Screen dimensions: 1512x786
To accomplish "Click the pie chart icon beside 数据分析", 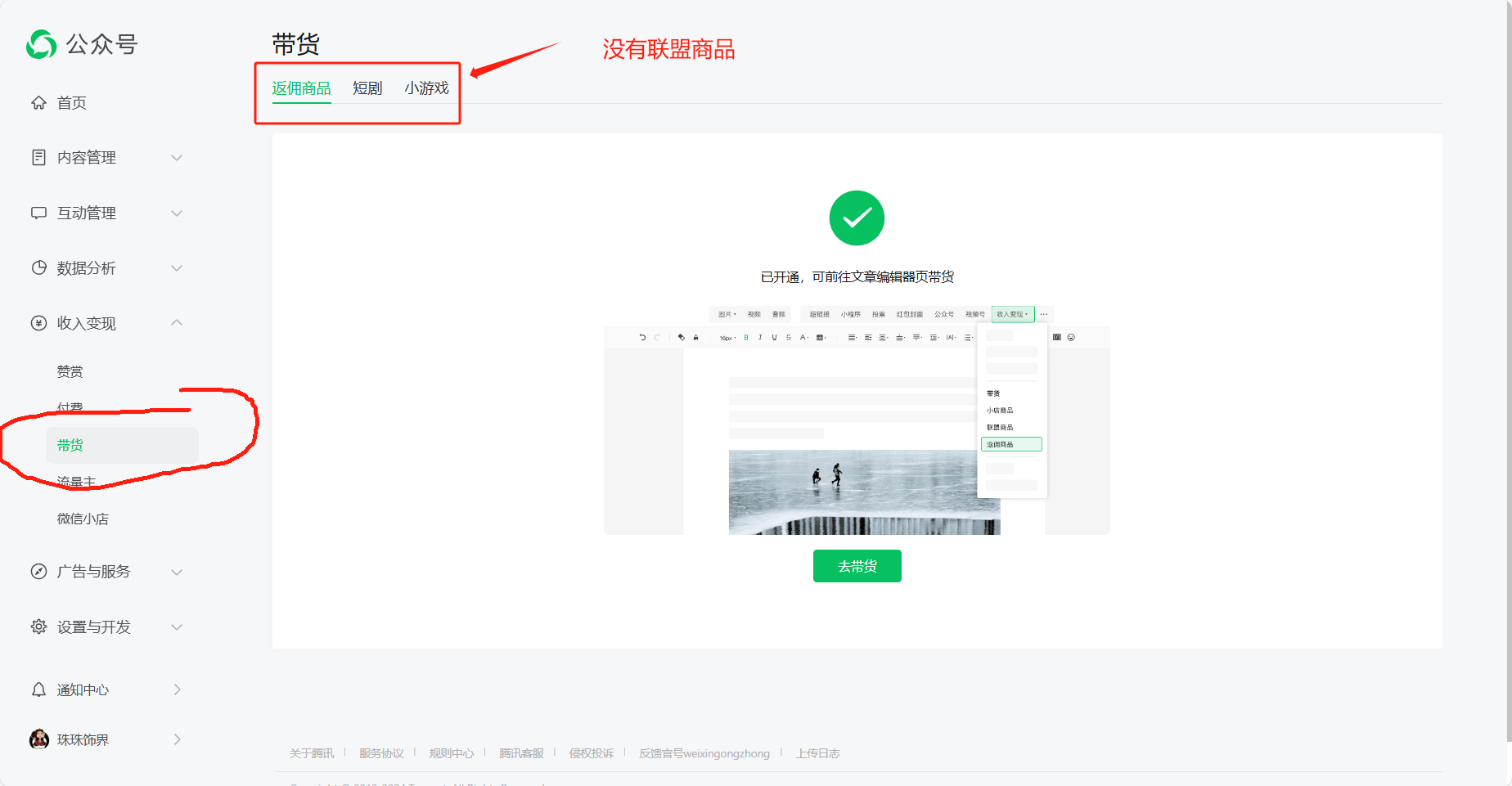I will pos(38,267).
